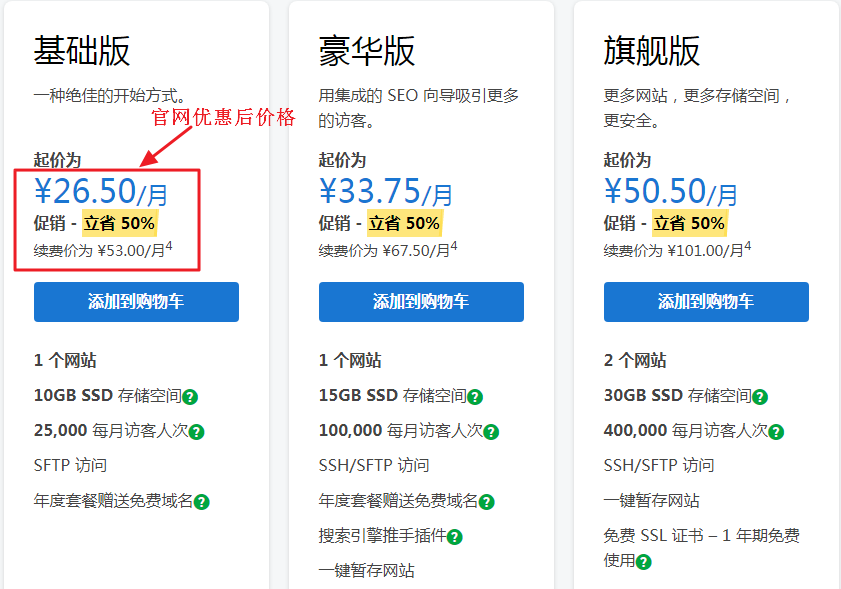This screenshot has height=589, width=841.
Task: Click 添加到购物车 under 豪华版
Action: [421, 301]
